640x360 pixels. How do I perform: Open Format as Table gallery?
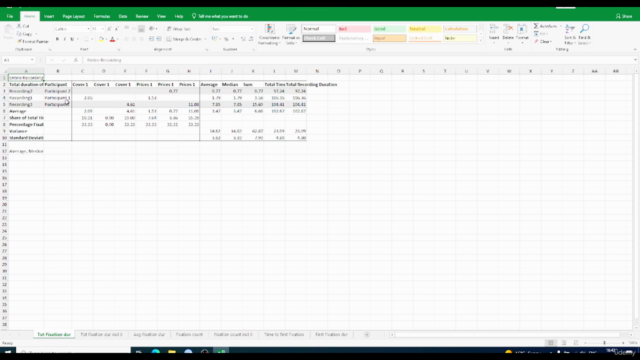pyautogui.click(x=291, y=34)
